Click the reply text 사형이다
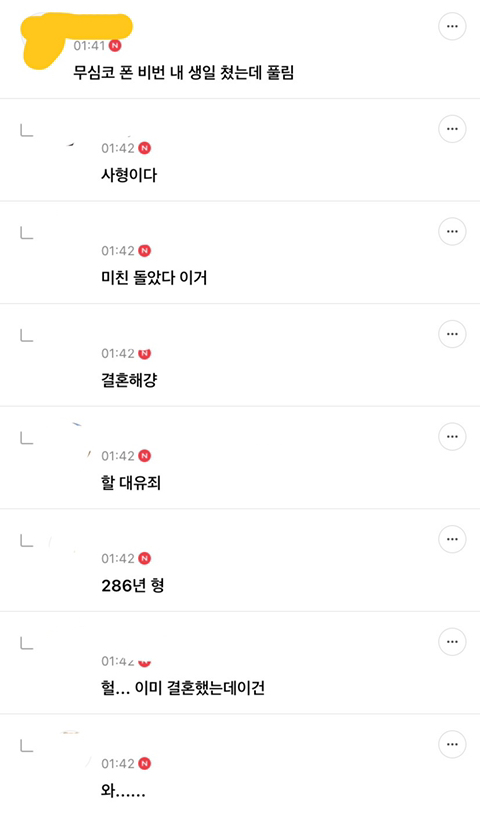The width and height of the screenshot is (480, 816). click(x=129, y=175)
